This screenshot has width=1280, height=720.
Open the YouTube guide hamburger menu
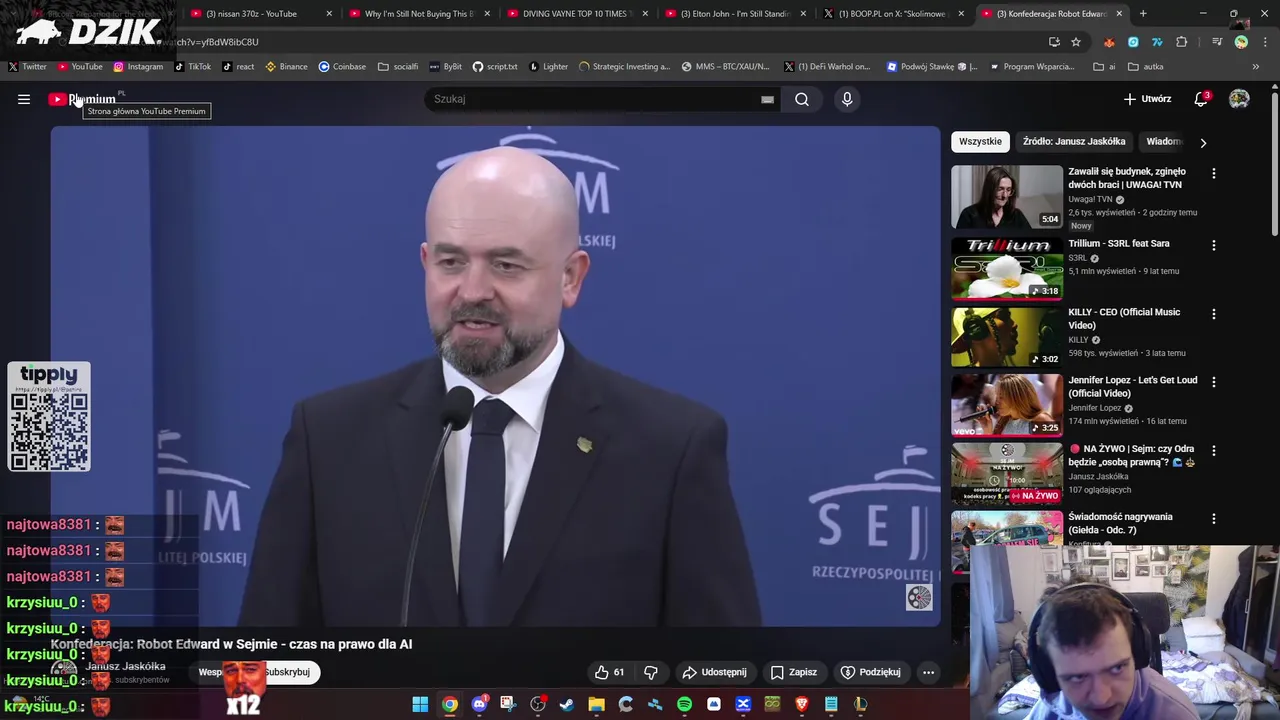click(x=24, y=99)
